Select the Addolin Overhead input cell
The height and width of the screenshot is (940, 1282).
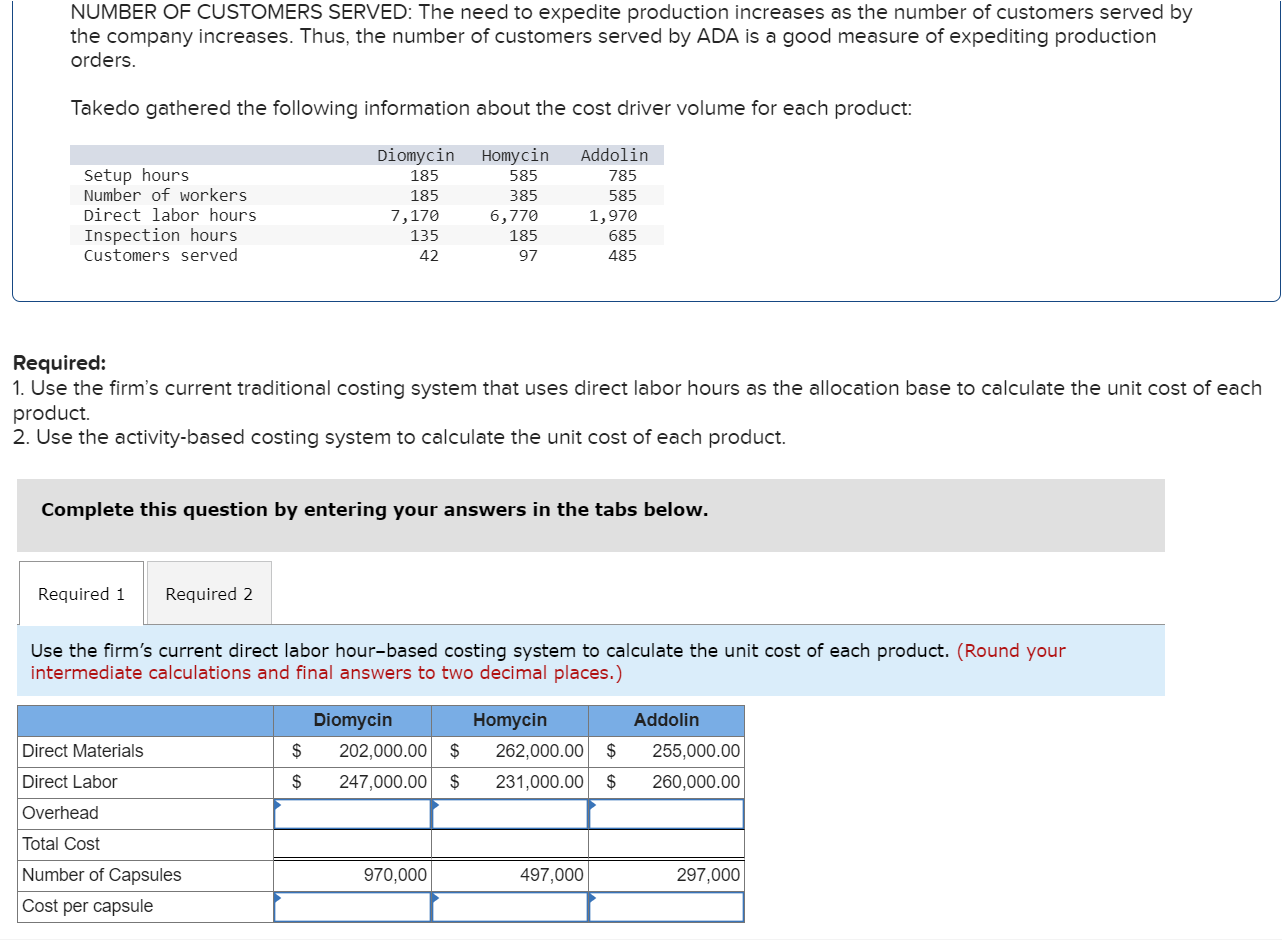click(666, 813)
